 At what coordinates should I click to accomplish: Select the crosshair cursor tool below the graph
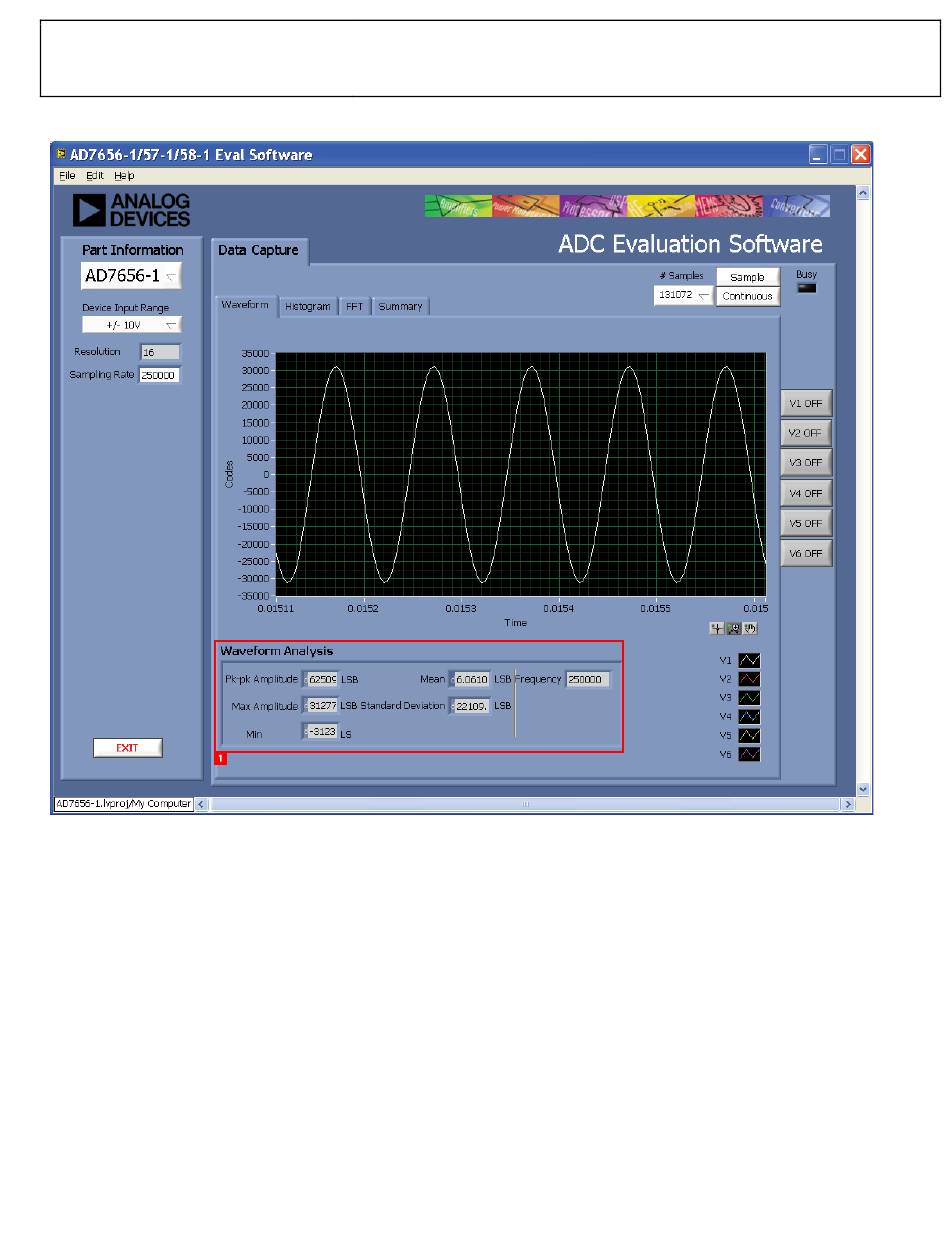pos(716,628)
